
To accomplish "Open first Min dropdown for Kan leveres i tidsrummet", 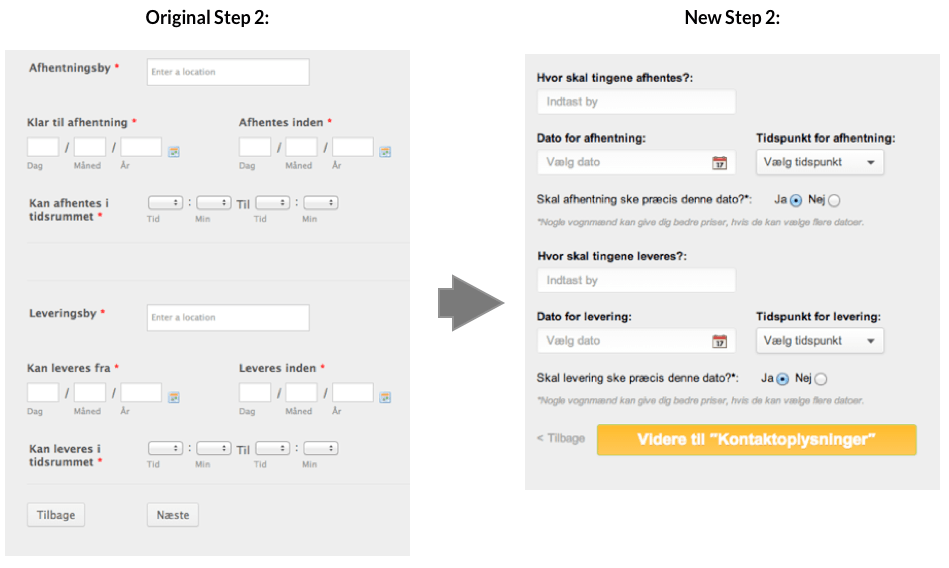I will [213, 448].
